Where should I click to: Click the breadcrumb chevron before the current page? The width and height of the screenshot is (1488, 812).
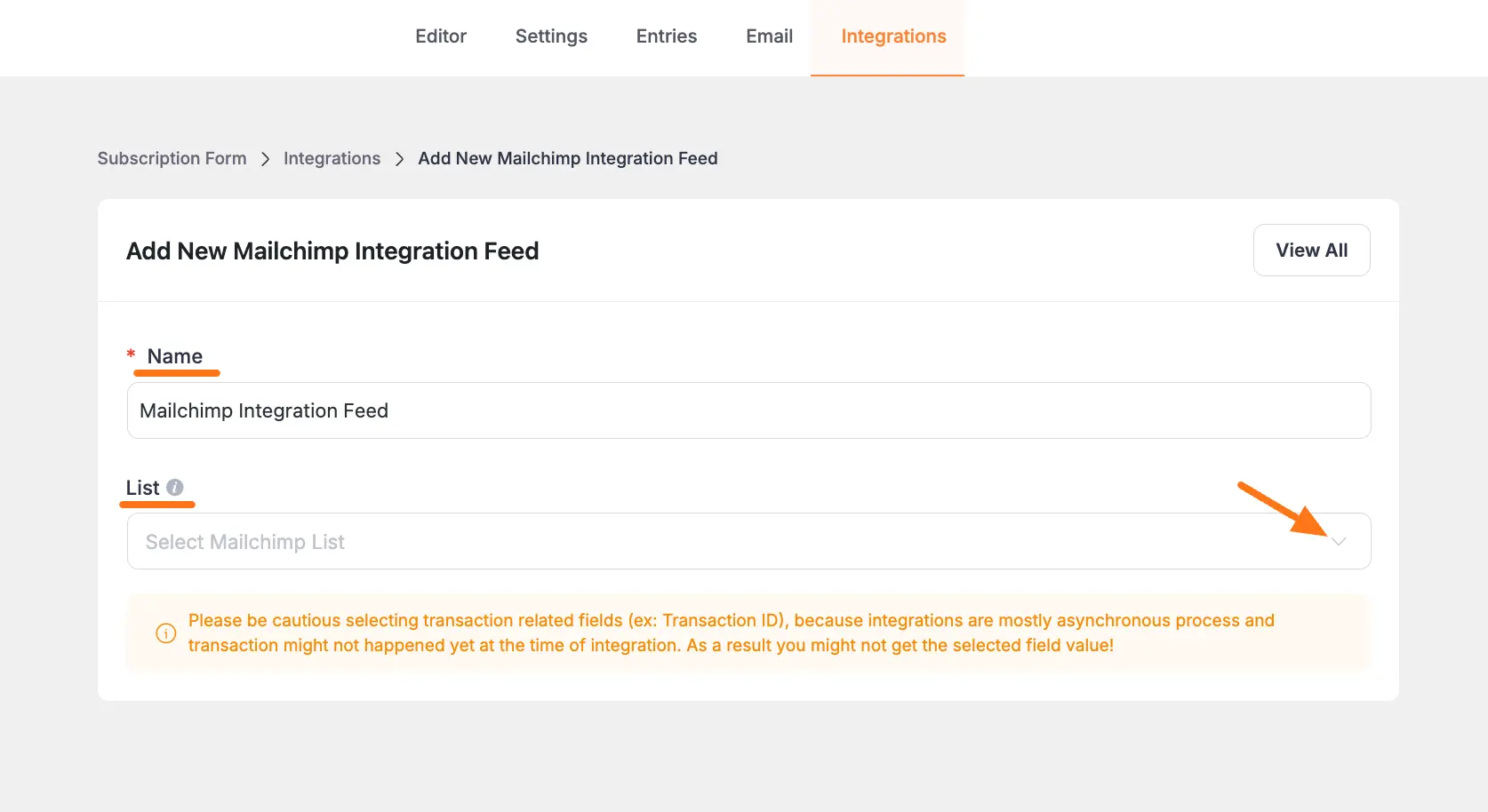tap(399, 159)
